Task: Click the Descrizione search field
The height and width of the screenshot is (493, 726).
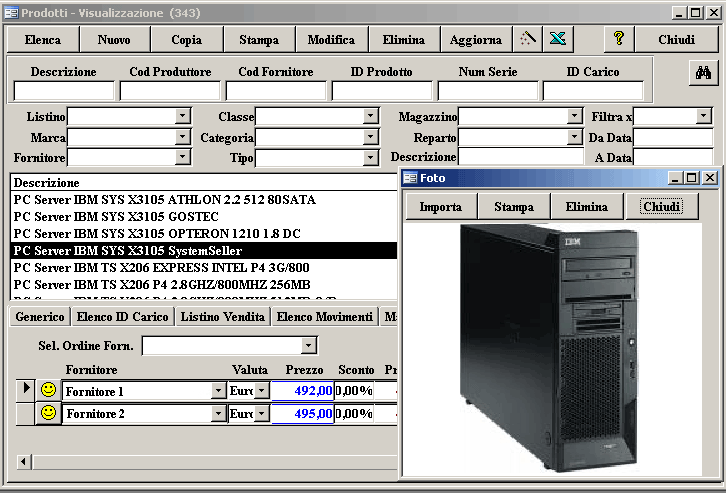Action: click(x=64, y=91)
